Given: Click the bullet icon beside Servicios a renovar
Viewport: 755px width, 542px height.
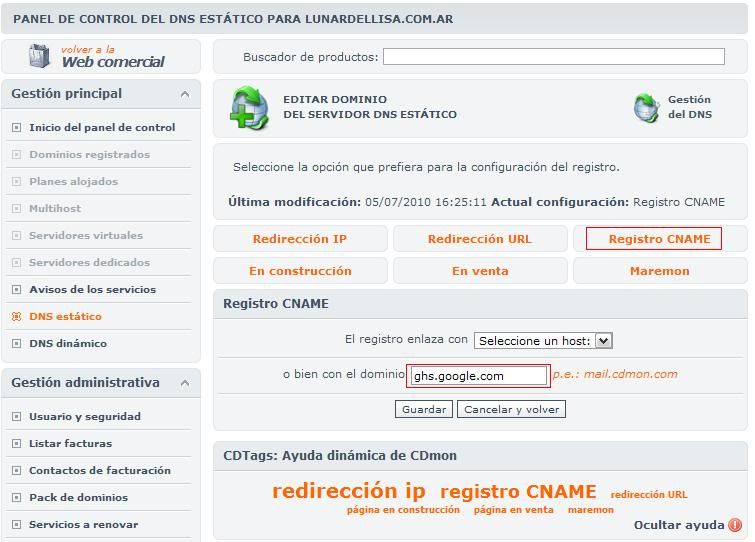Looking at the screenshot, I should (16, 524).
